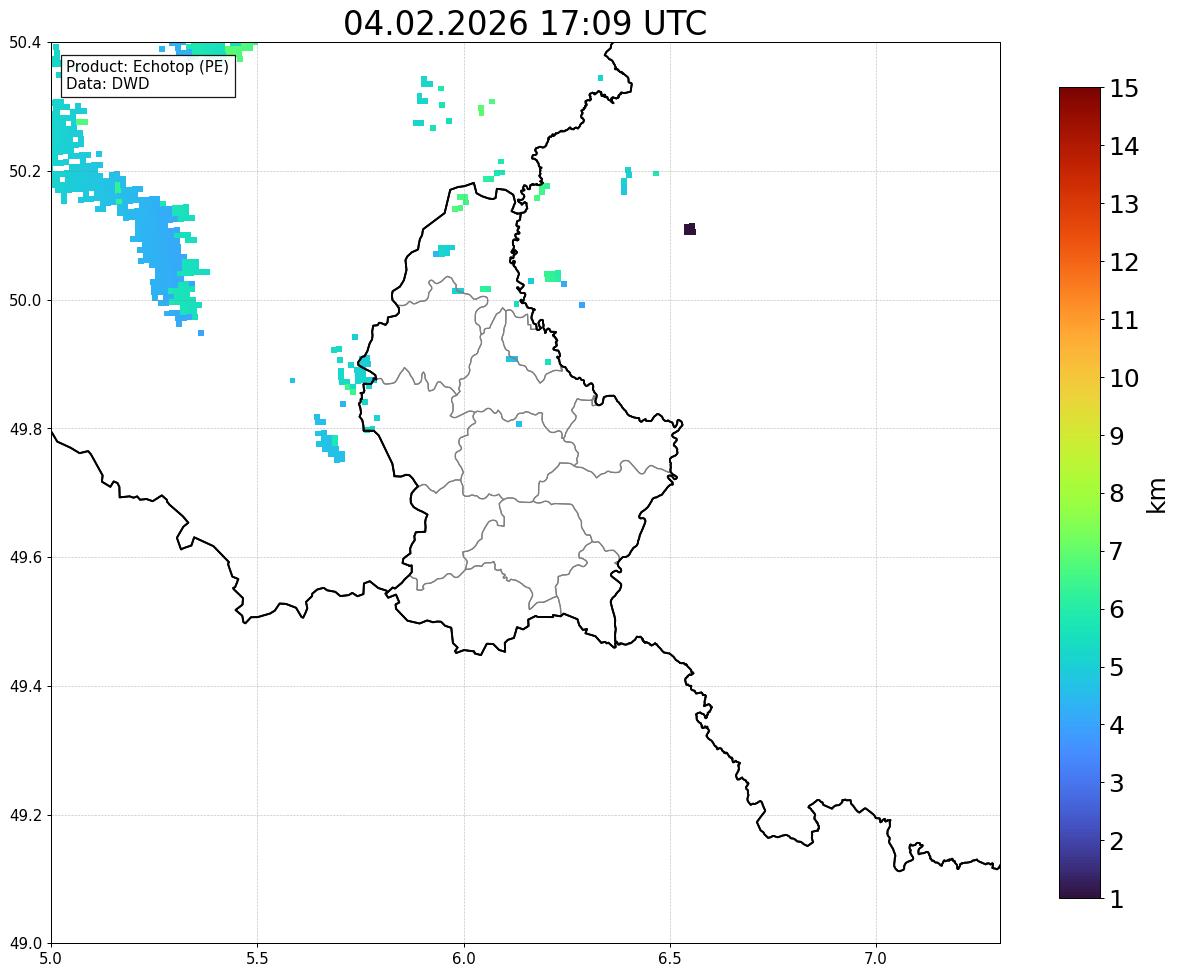
Task: Click the y-axis label "50.0"
Action: click(24, 301)
